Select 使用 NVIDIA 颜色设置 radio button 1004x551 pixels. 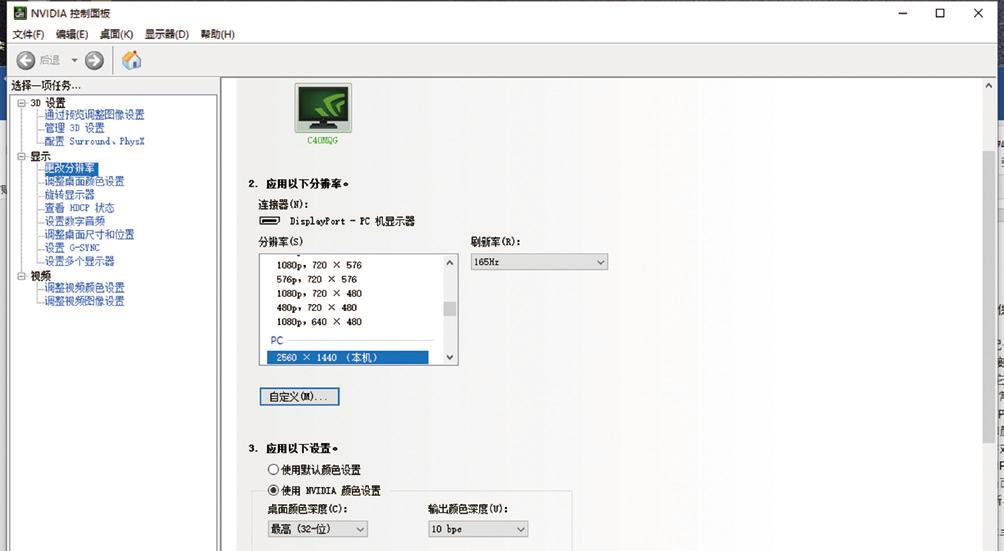[x=273, y=491]
